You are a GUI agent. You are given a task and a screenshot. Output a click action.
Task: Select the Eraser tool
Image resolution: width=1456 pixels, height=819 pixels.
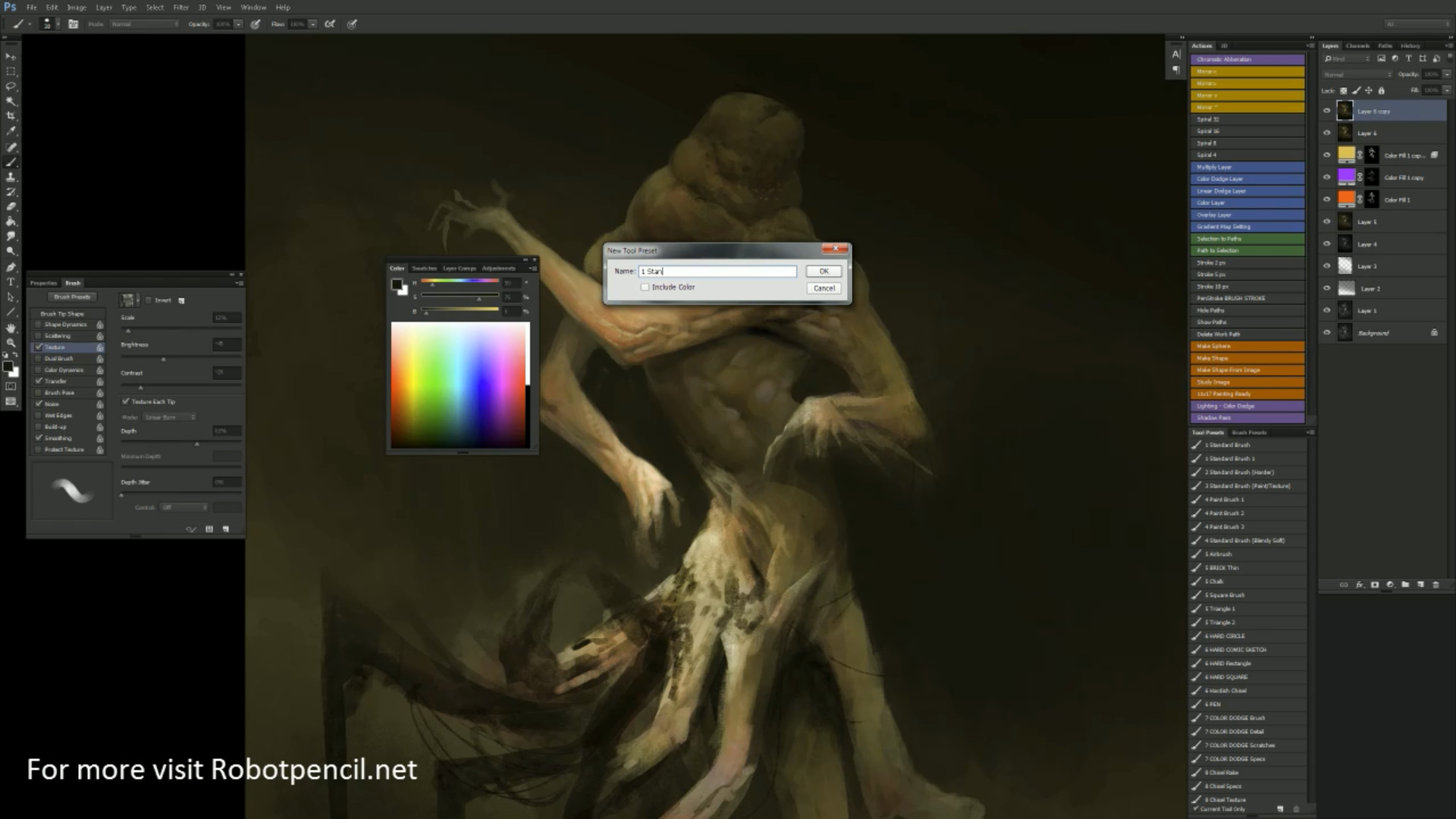[x=11, y=206]
